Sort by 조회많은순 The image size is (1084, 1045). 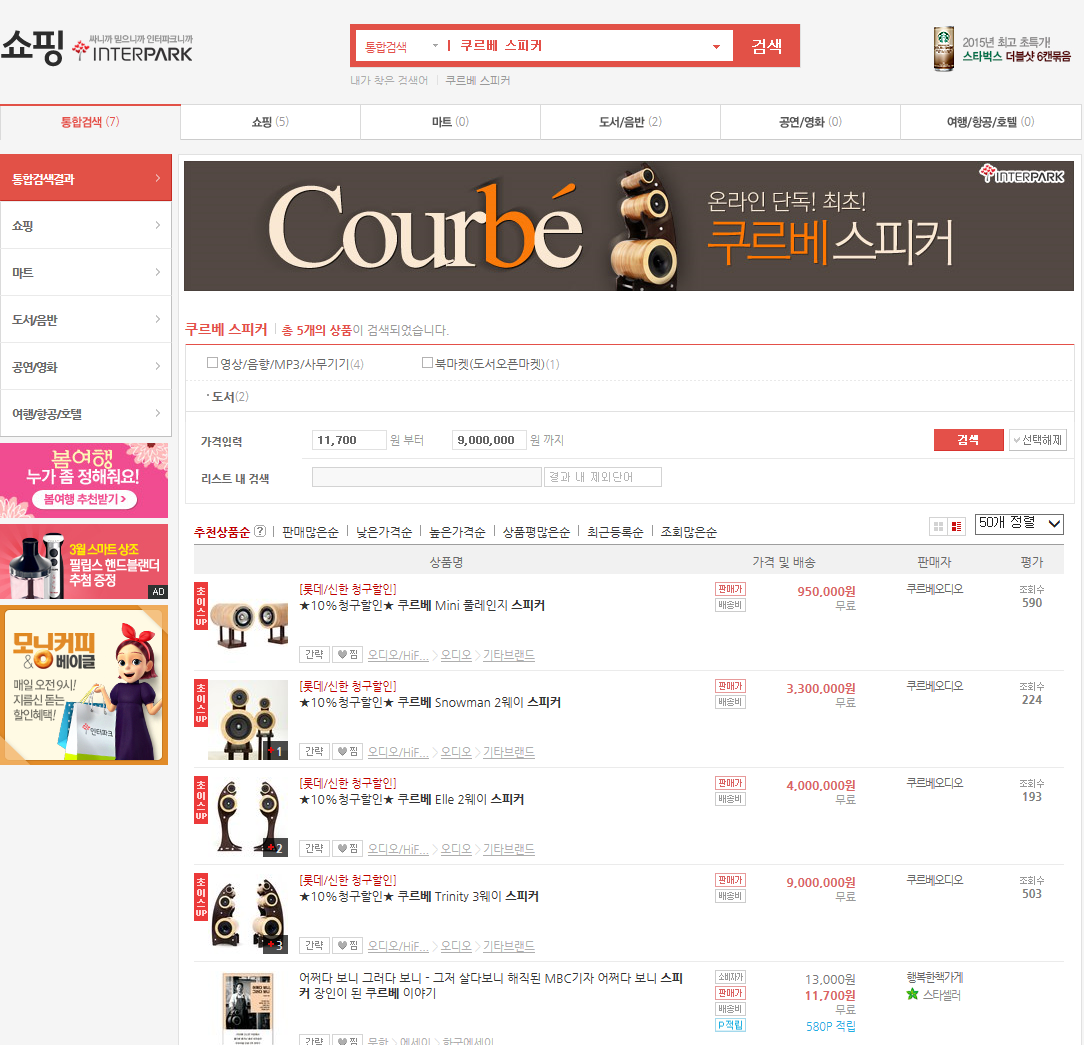coord(689,532)
